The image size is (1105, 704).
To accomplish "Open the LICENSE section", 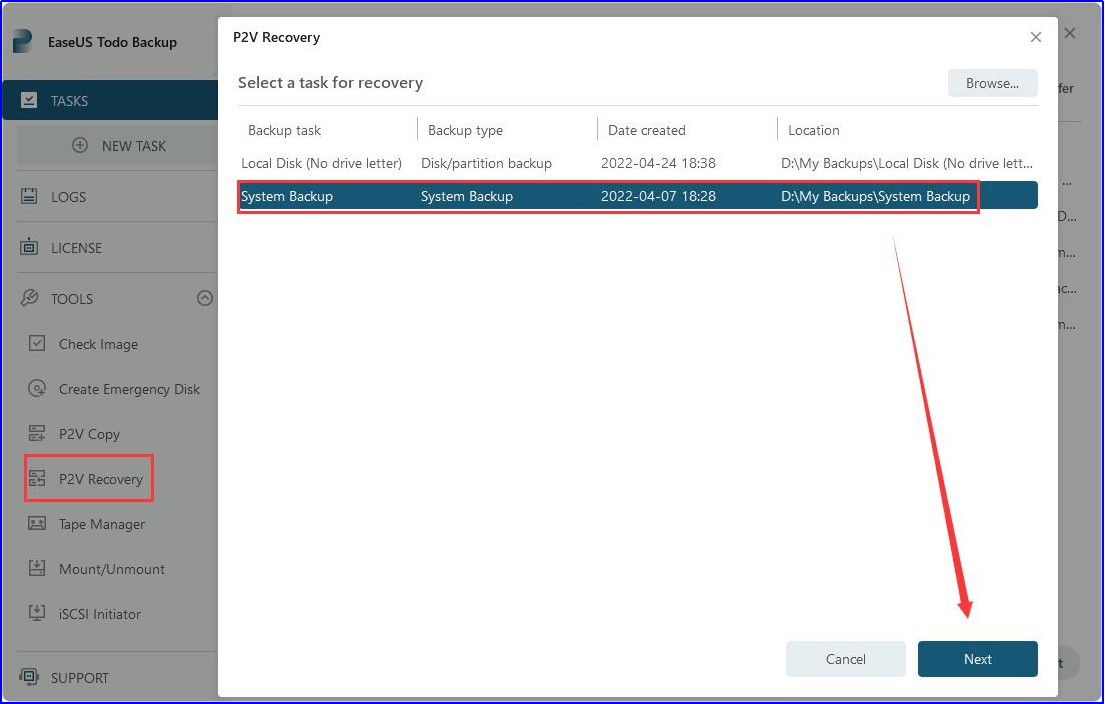I will [76, 248].
